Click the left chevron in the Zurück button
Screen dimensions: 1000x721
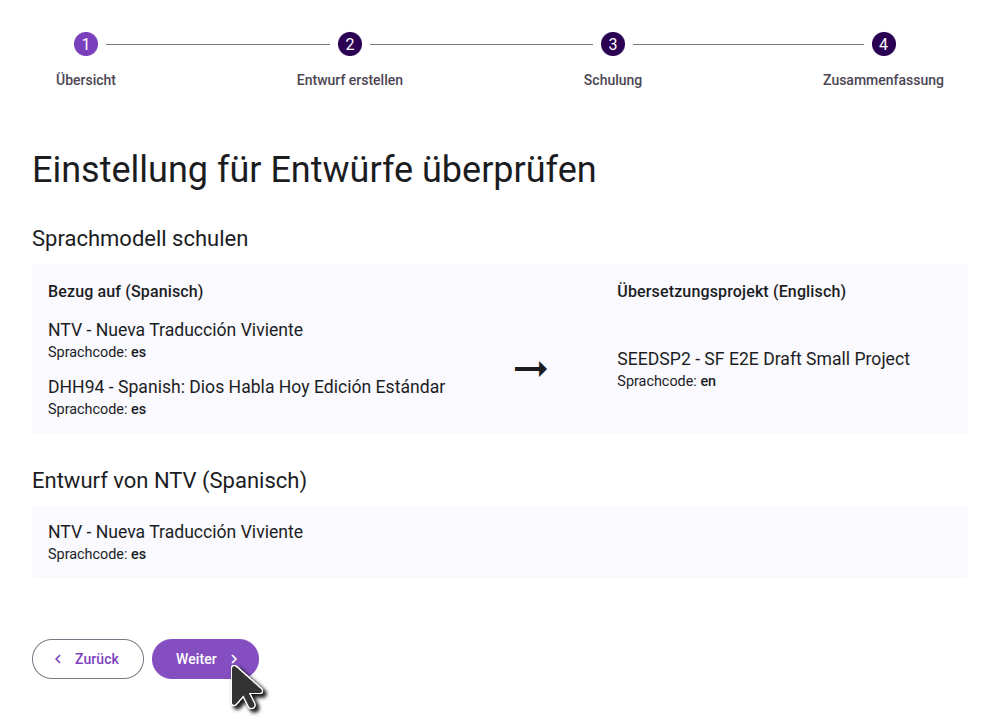tap(58, 659)
